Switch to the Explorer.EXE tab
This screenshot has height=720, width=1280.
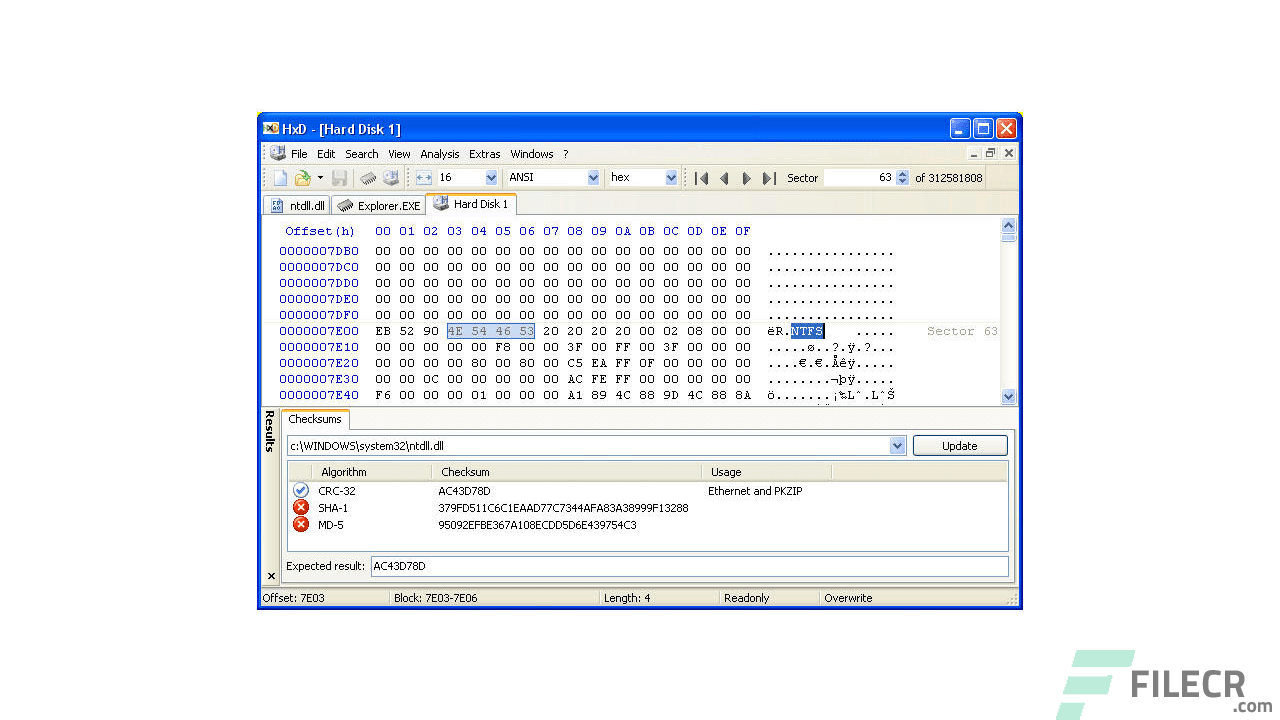[x=378, y=204]
